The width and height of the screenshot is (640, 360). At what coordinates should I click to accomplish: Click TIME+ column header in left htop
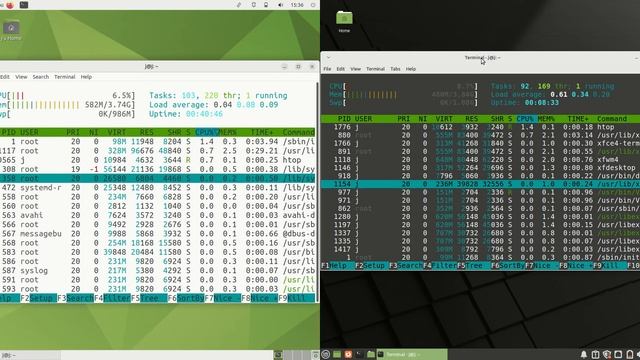[x=261, y=132]
